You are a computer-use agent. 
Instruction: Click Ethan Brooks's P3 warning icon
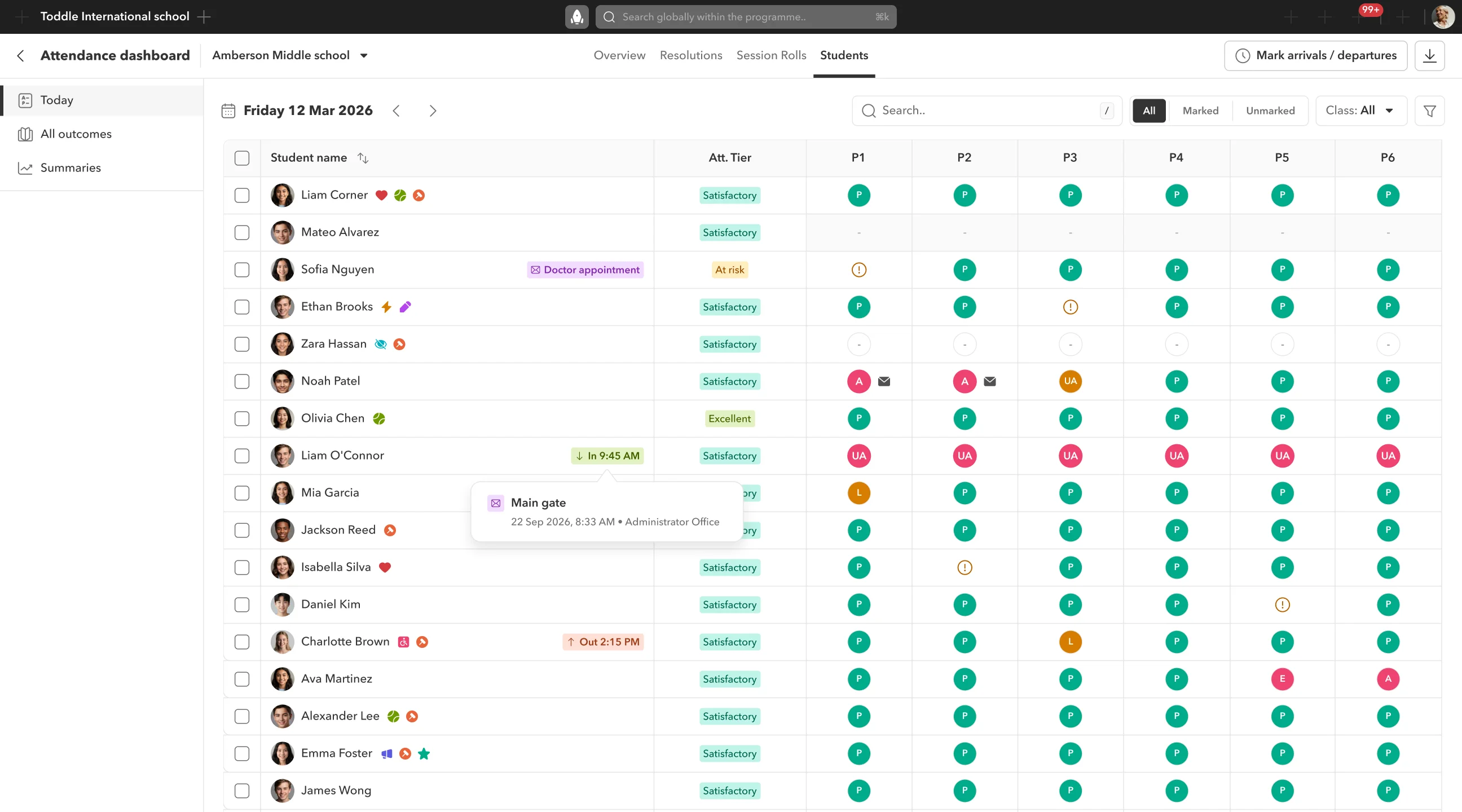point(1070,307)
